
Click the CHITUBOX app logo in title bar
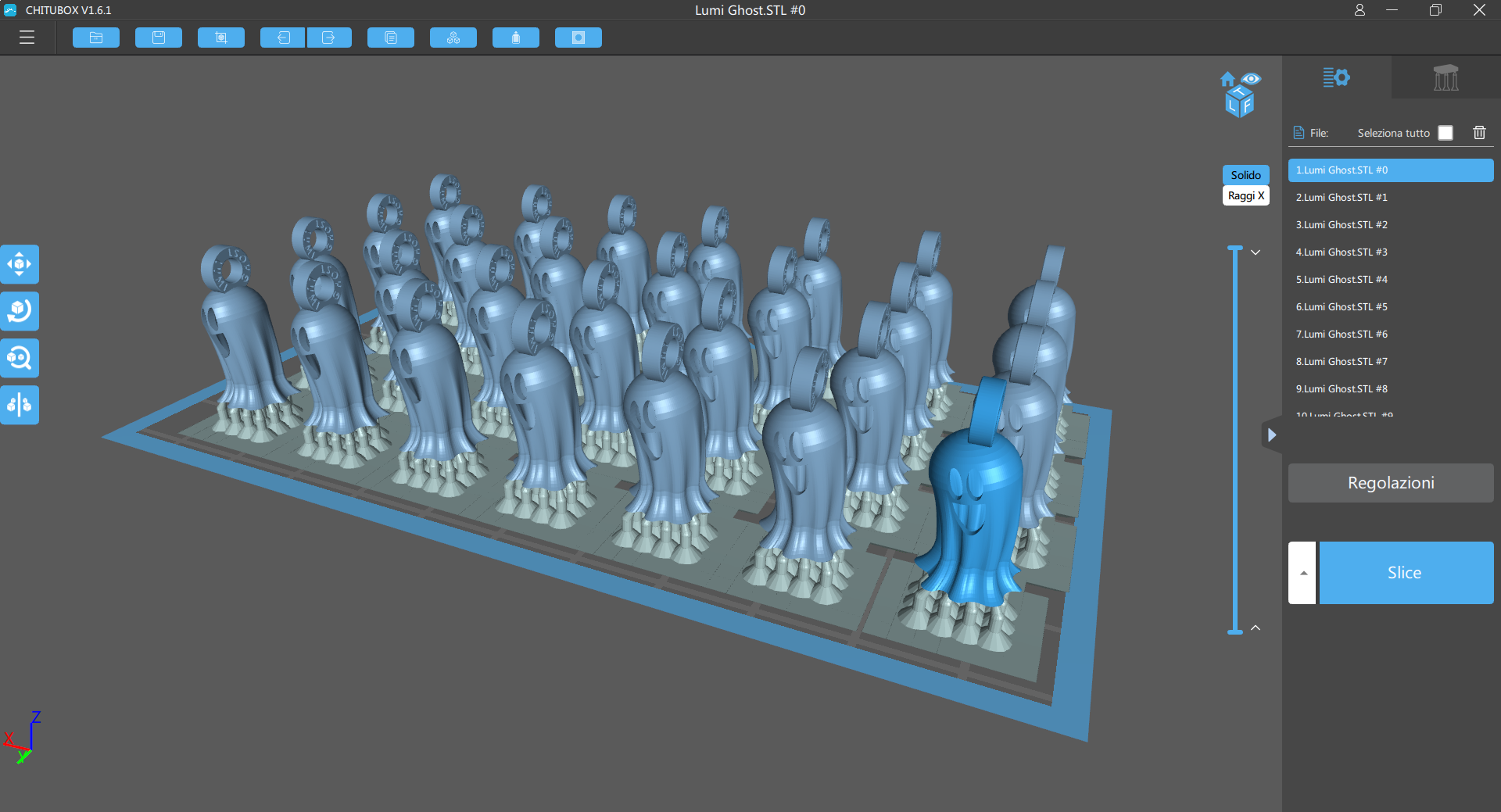click(10, 10)
